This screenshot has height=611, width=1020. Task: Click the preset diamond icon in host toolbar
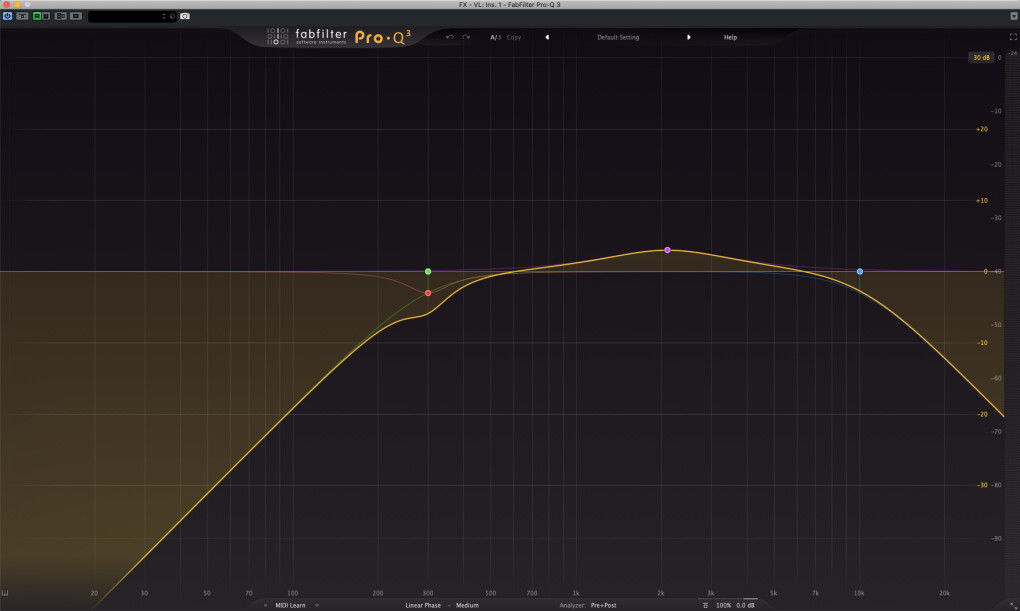pos(172,16)
